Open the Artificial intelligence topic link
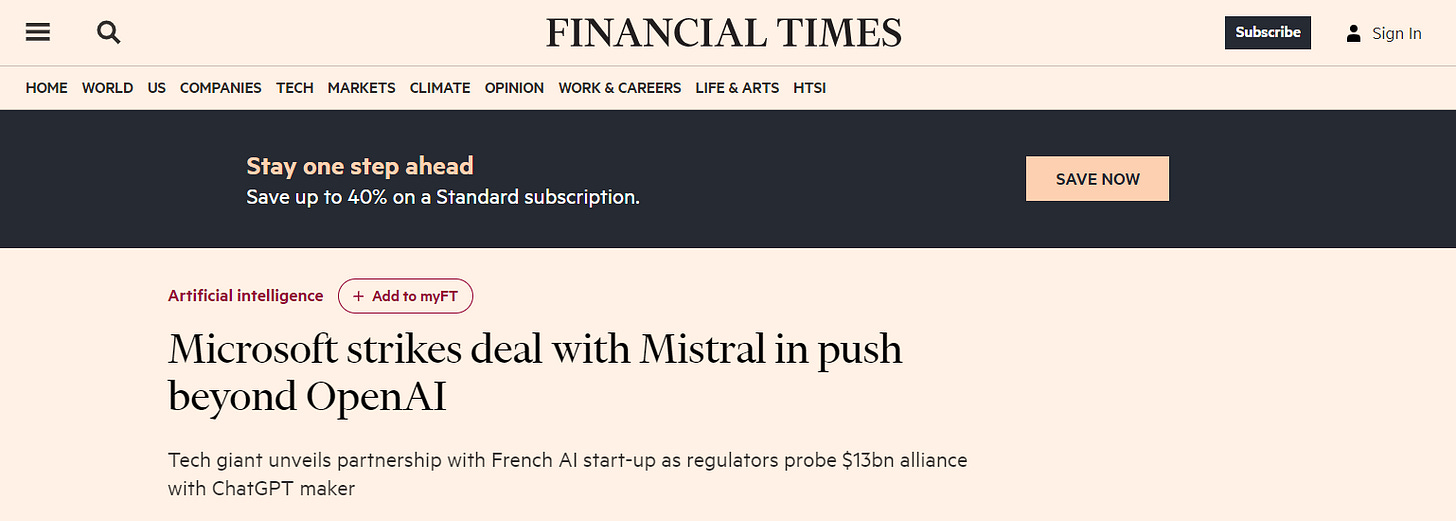The image size is (1456, 521). (245, 296)
